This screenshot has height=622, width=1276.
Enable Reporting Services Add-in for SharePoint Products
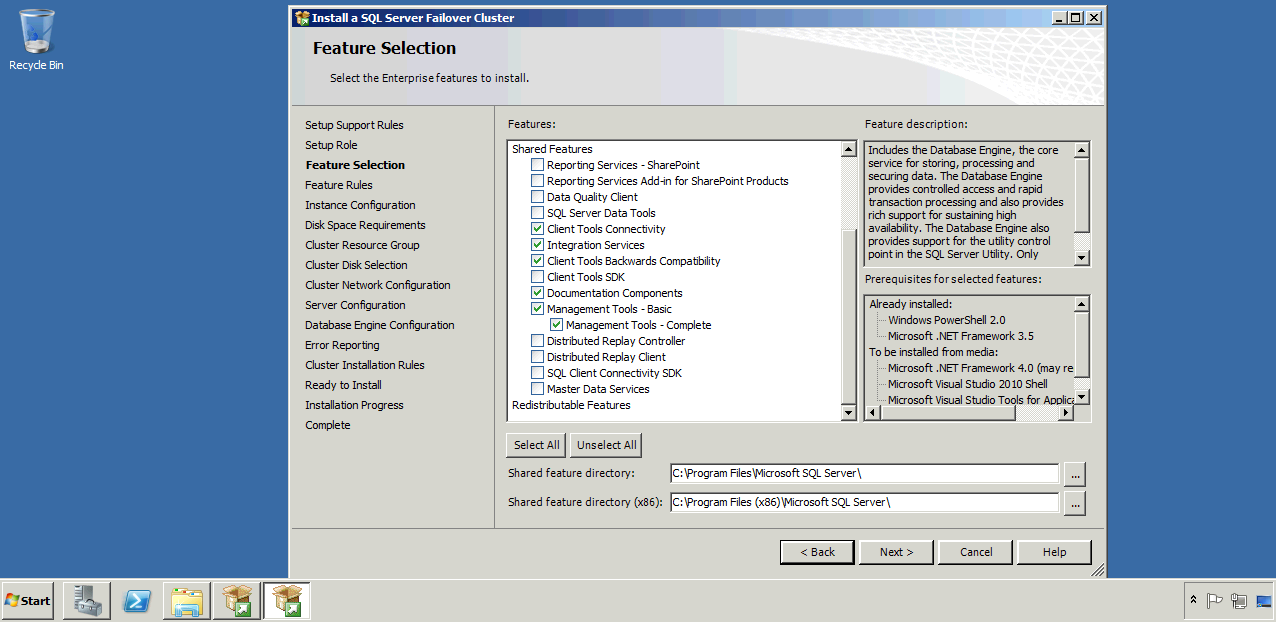click(x=538, y=181)
